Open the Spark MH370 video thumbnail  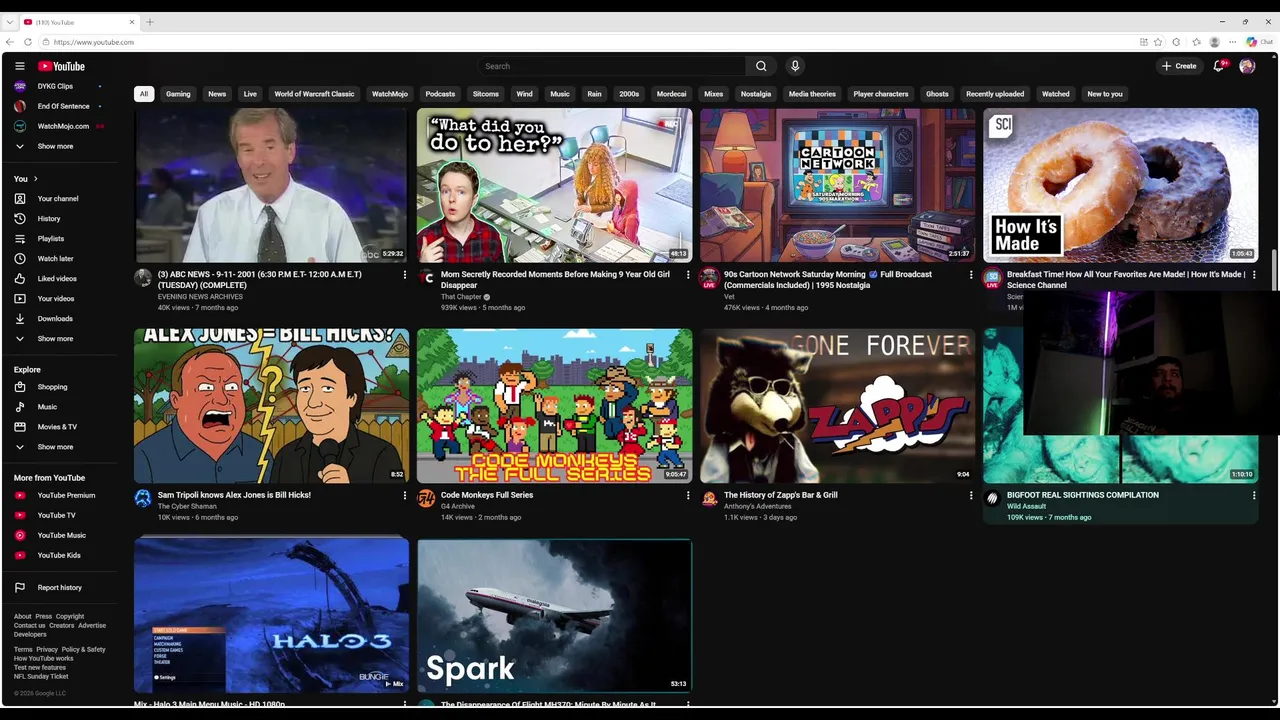click(x=554, y=616)
